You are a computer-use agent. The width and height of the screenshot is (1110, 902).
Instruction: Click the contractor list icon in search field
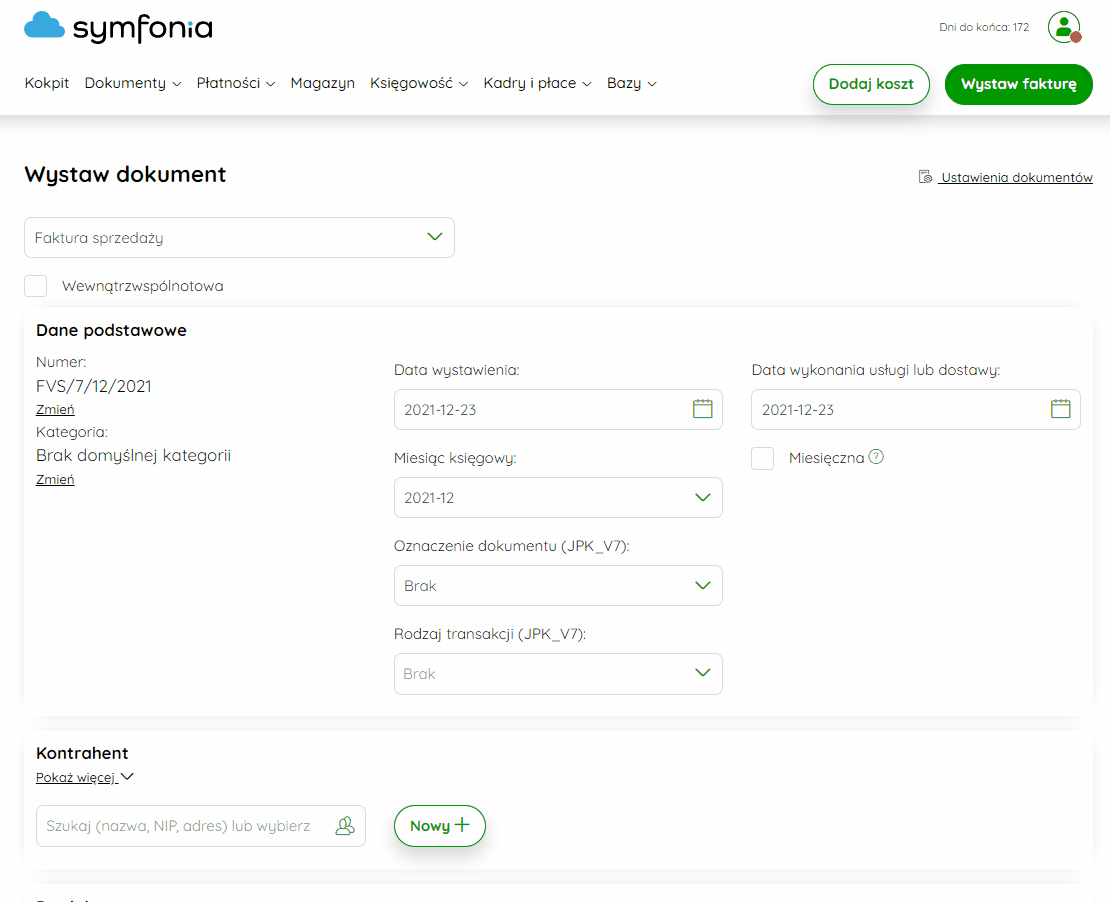[x=345, y=826]
